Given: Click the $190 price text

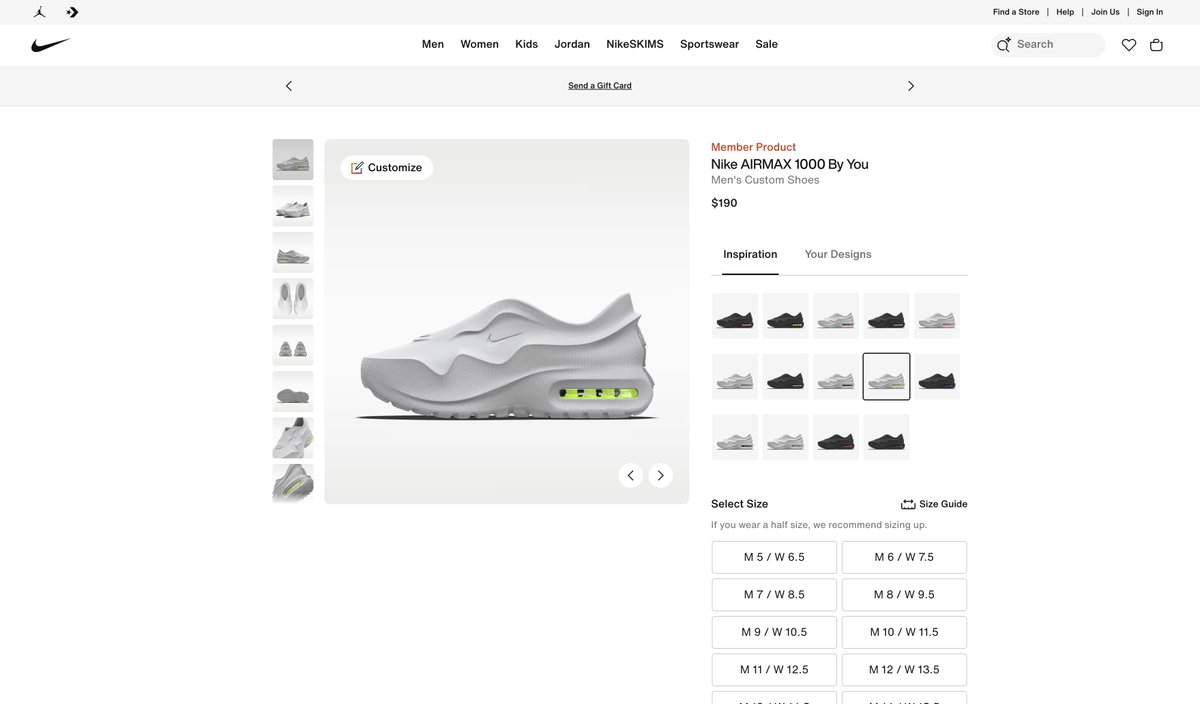Looking at the screenshot, I should (x=724, y=203).
